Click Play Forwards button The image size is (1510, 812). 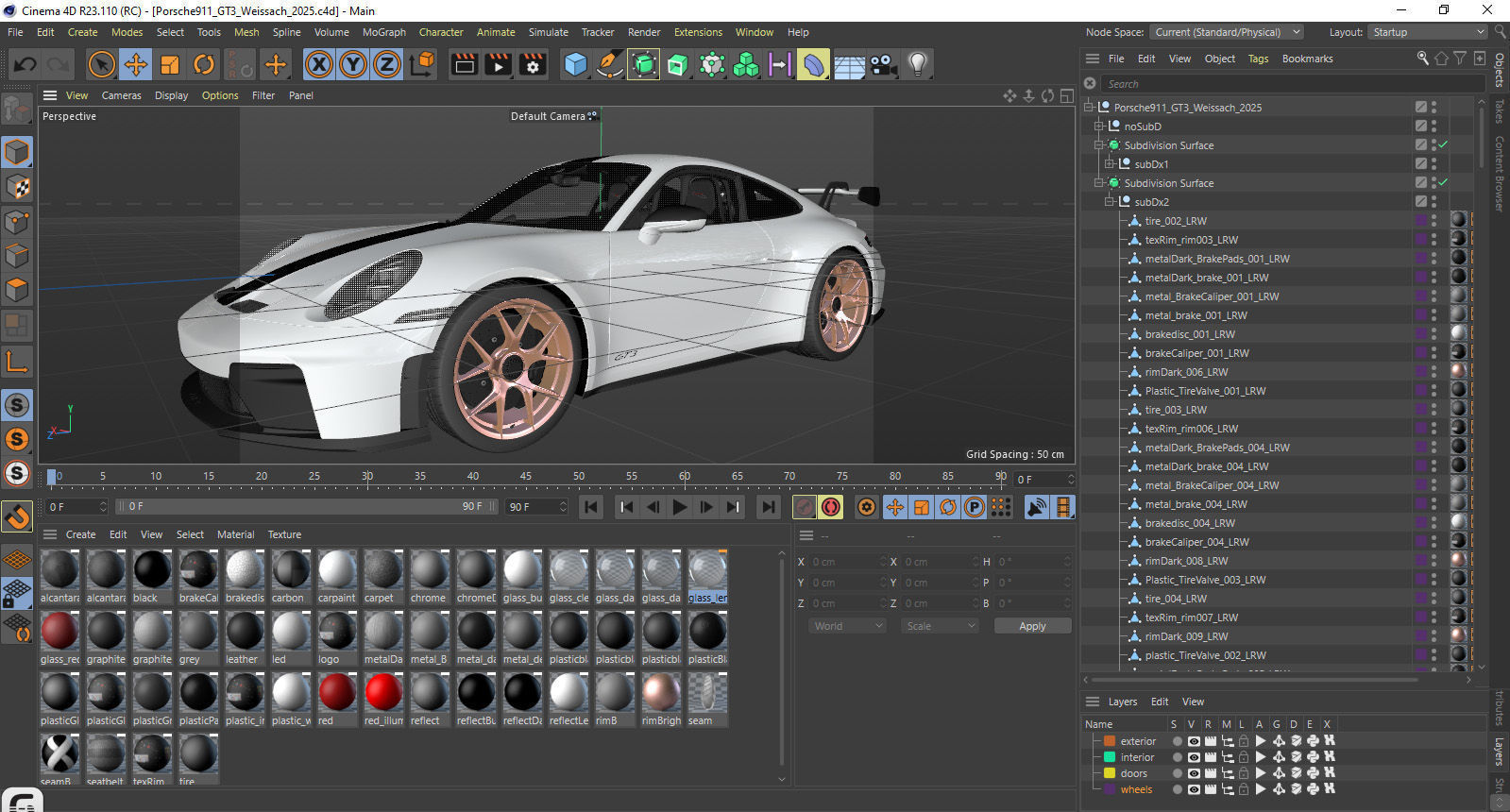pos(679,507)
